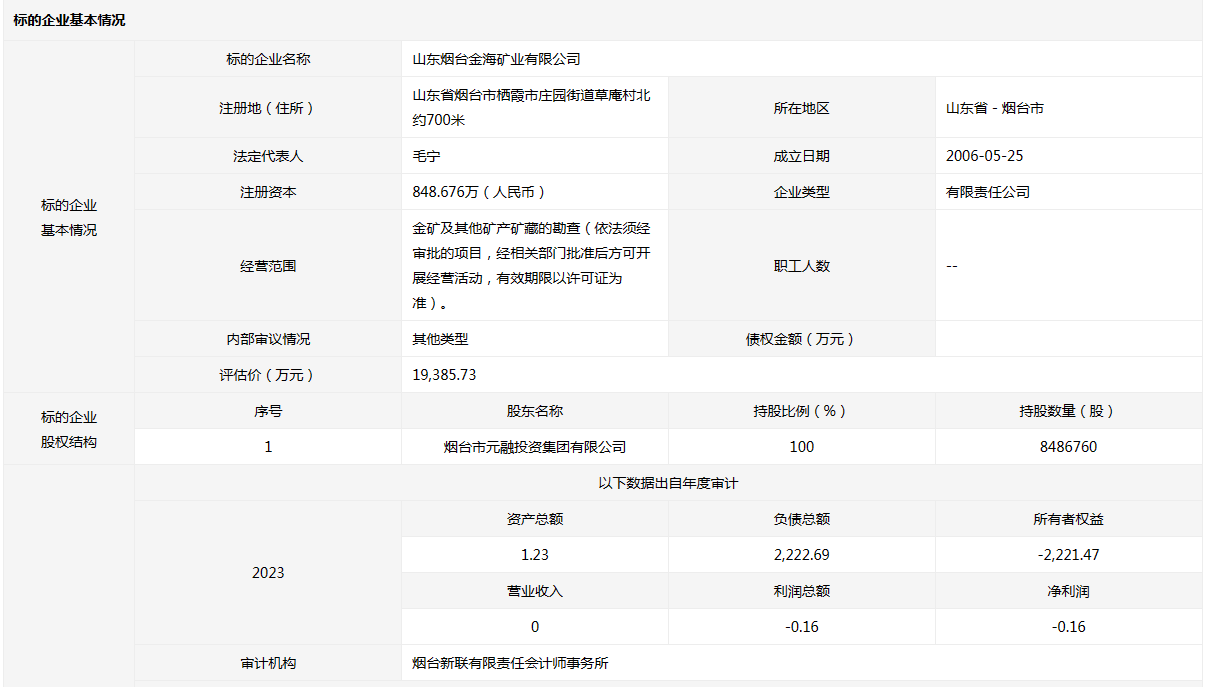Image resolution: width=1208 pixels, height=687 pixels.
Task: Click the region value 山东省 - 烟台市
Action: (x=994, y=108)
